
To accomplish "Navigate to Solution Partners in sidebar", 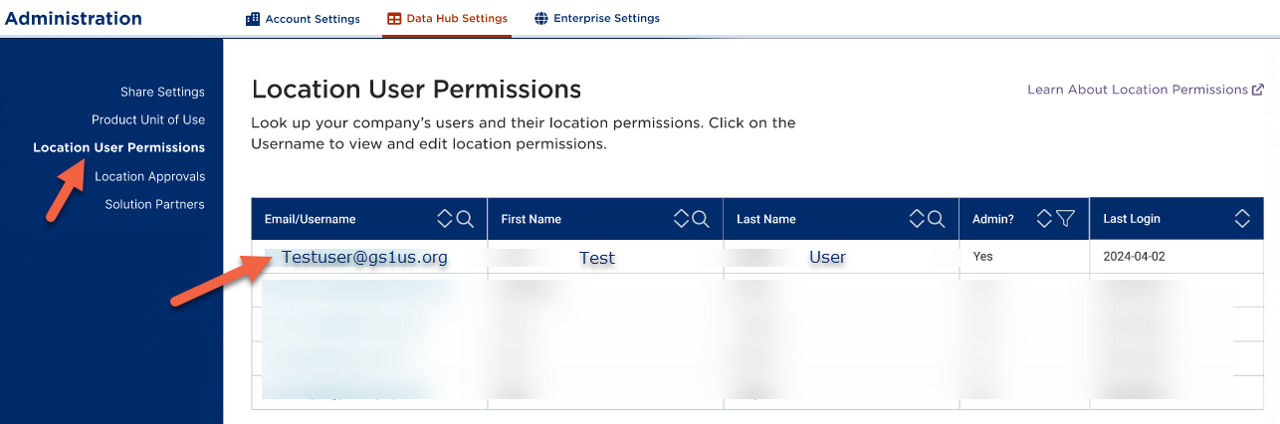I will (154, 205).
